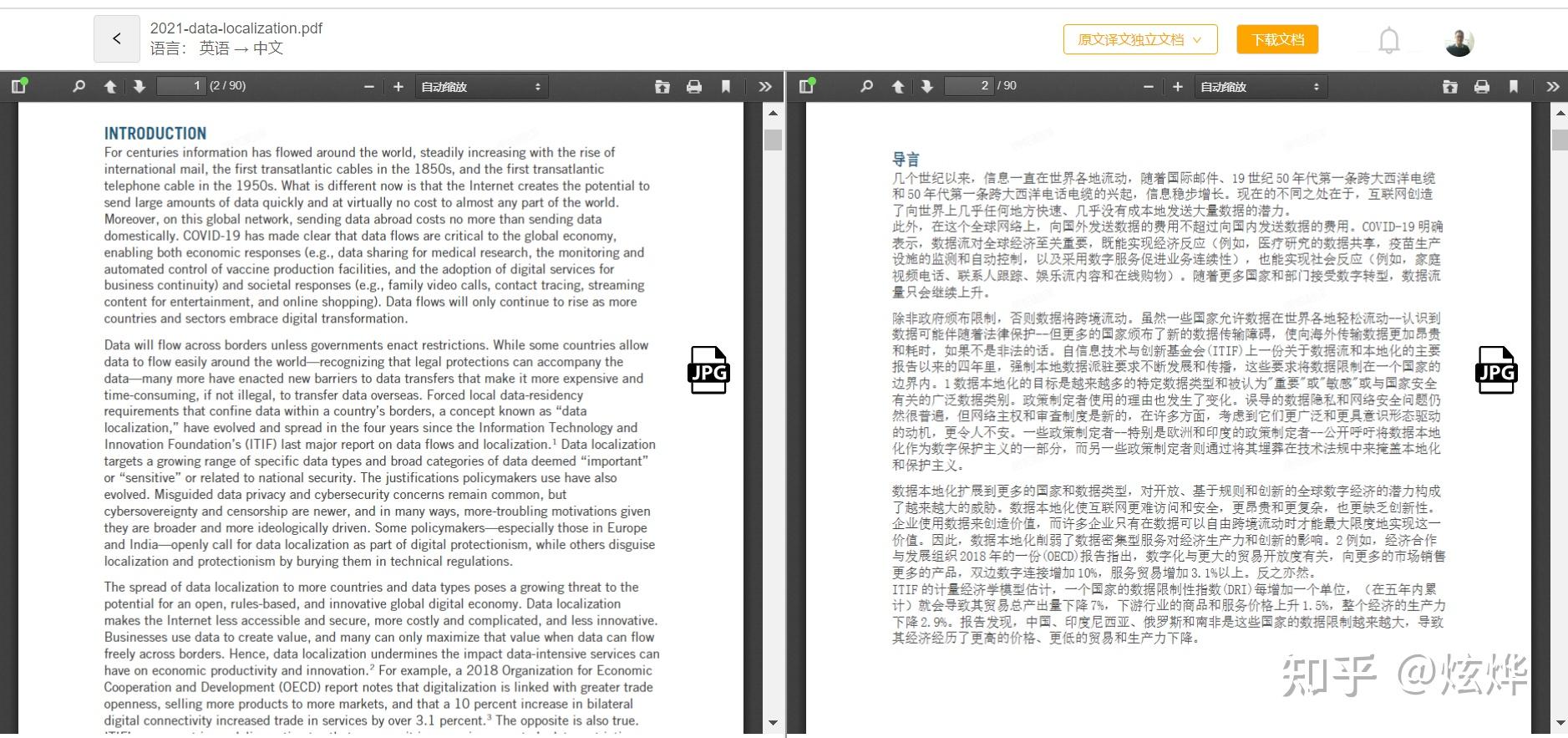Viewport: 1568px width, 738px height.
Task: Open the user avatar profile
Action: (1459, 41)
